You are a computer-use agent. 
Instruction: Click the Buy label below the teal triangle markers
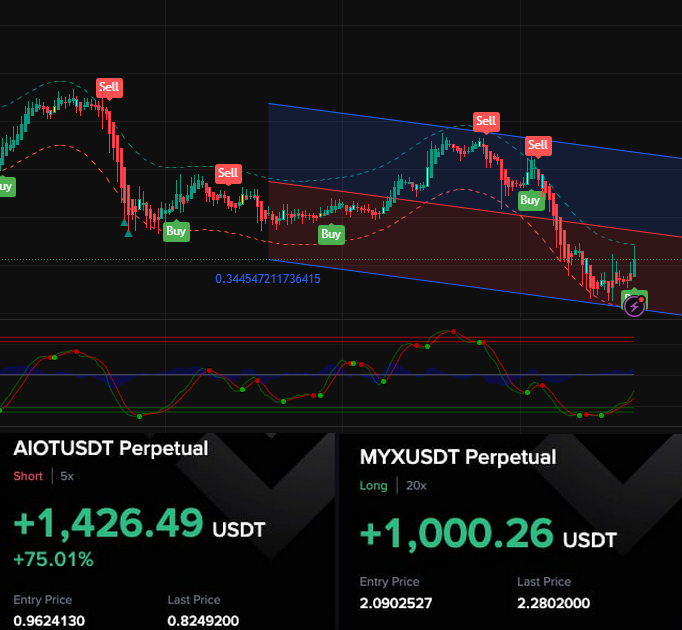176,231
